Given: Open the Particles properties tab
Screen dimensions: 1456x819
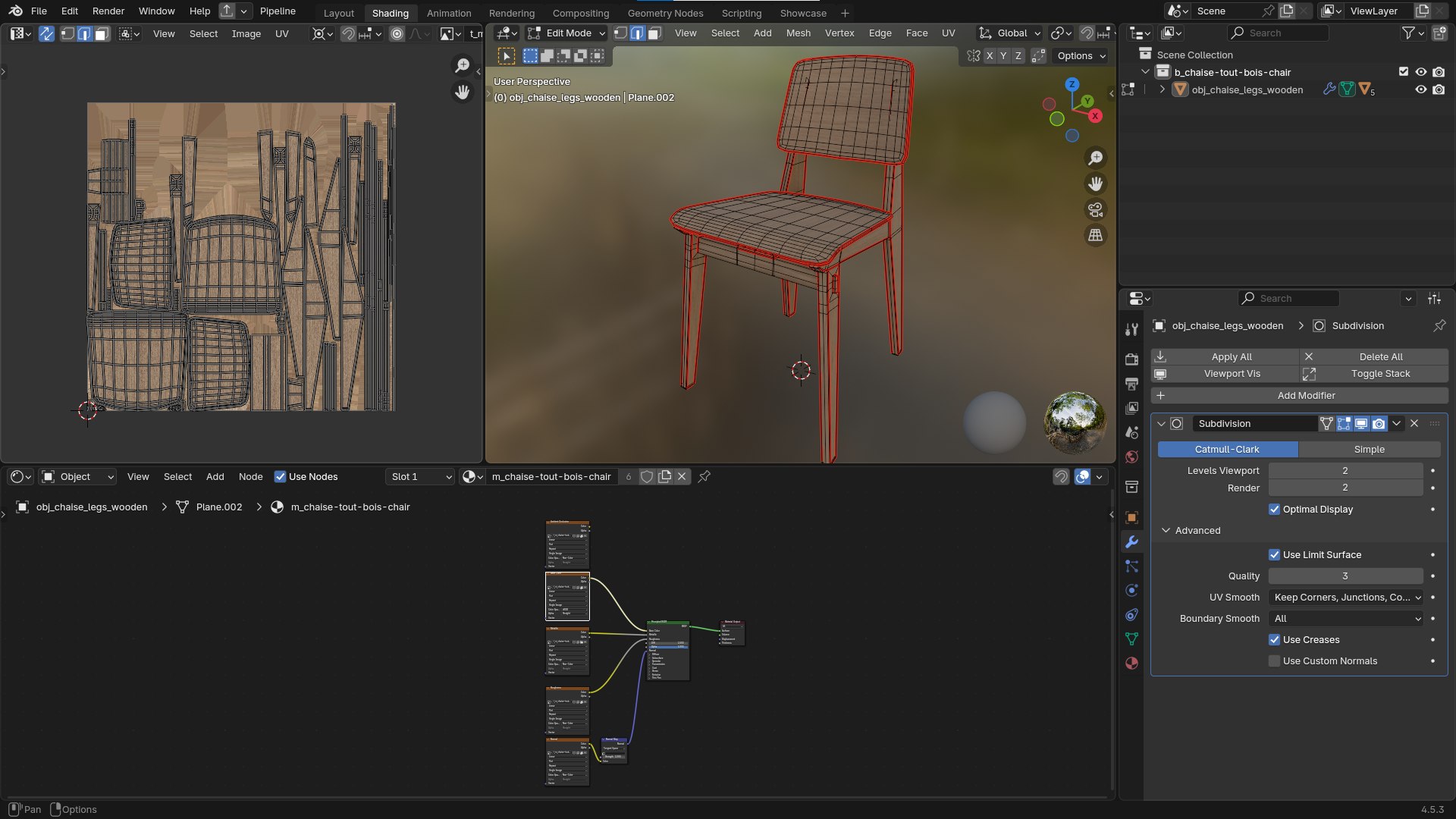Looking at the screenshot, I should 1131,566.
